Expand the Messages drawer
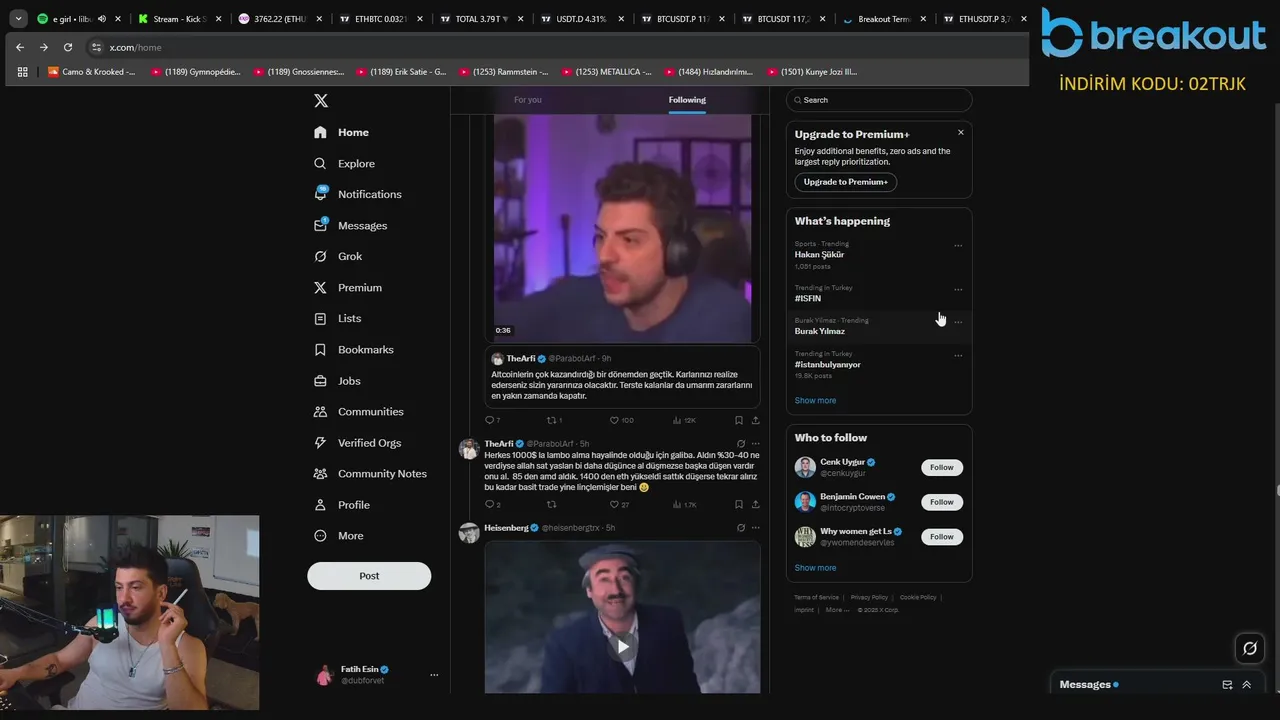The height and width of the screenshot is (720, 1280). point(1246,685)
